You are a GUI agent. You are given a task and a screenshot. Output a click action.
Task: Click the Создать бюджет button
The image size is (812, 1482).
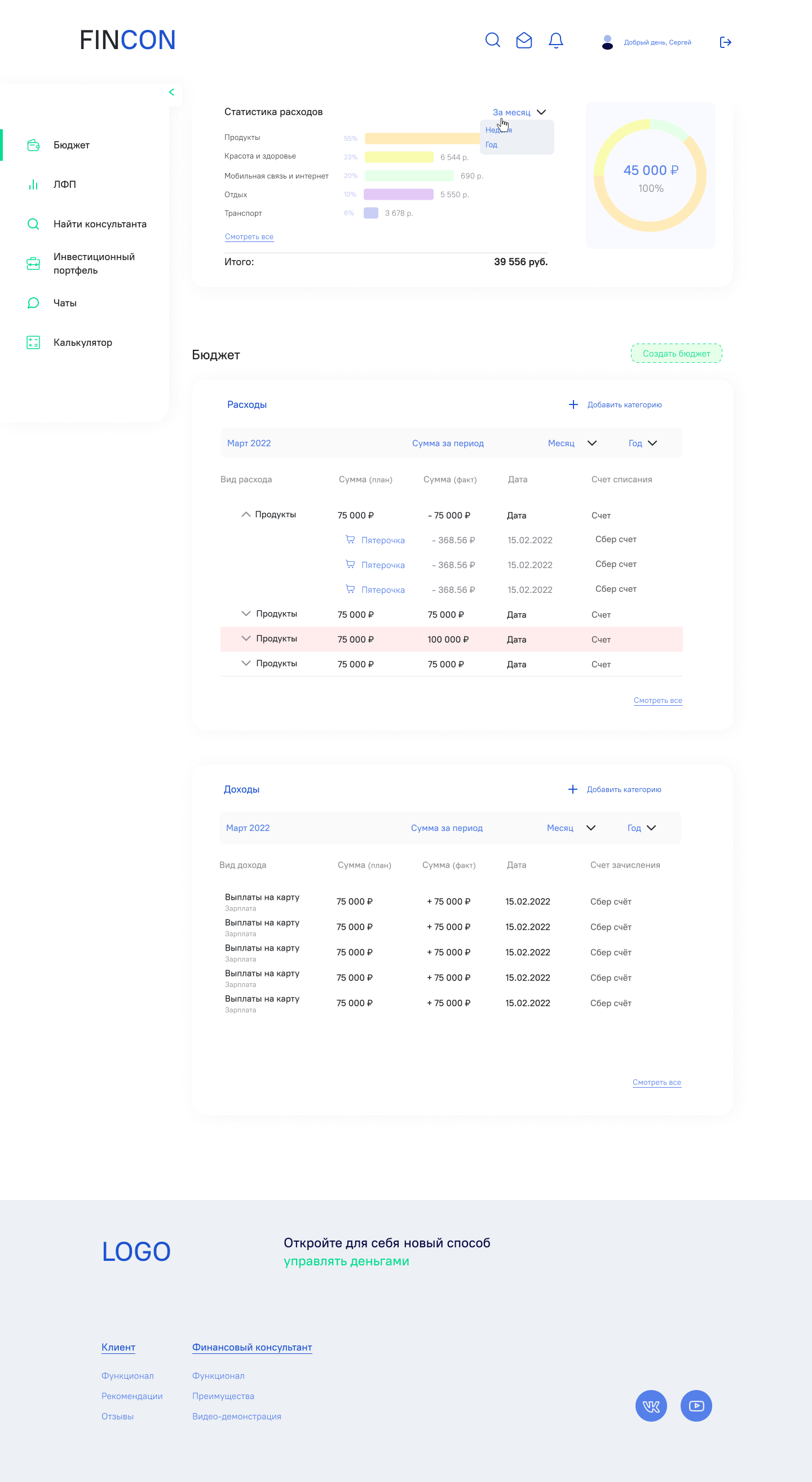coord(676,353)
